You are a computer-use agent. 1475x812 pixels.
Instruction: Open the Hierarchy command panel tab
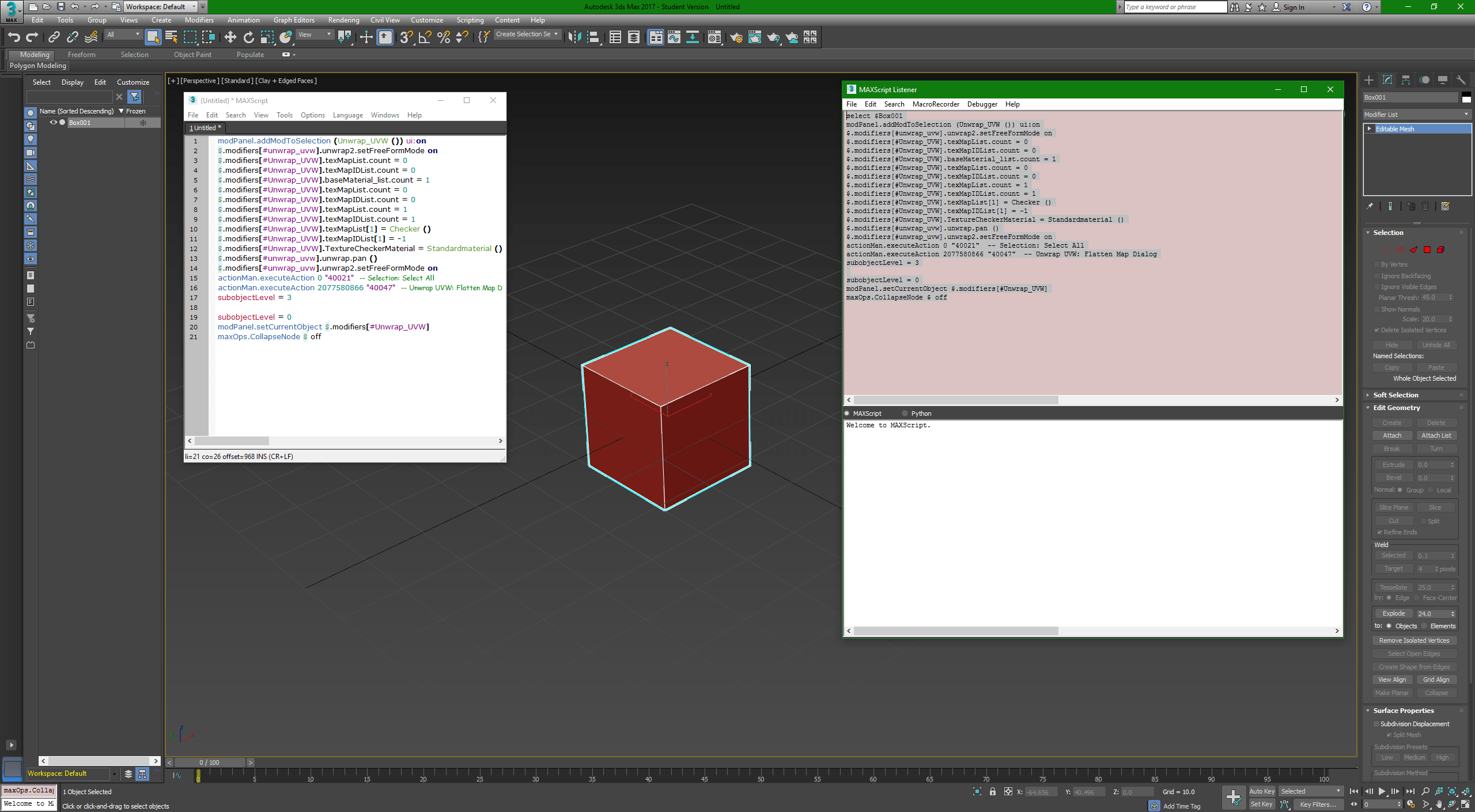tap(1406, 80)
